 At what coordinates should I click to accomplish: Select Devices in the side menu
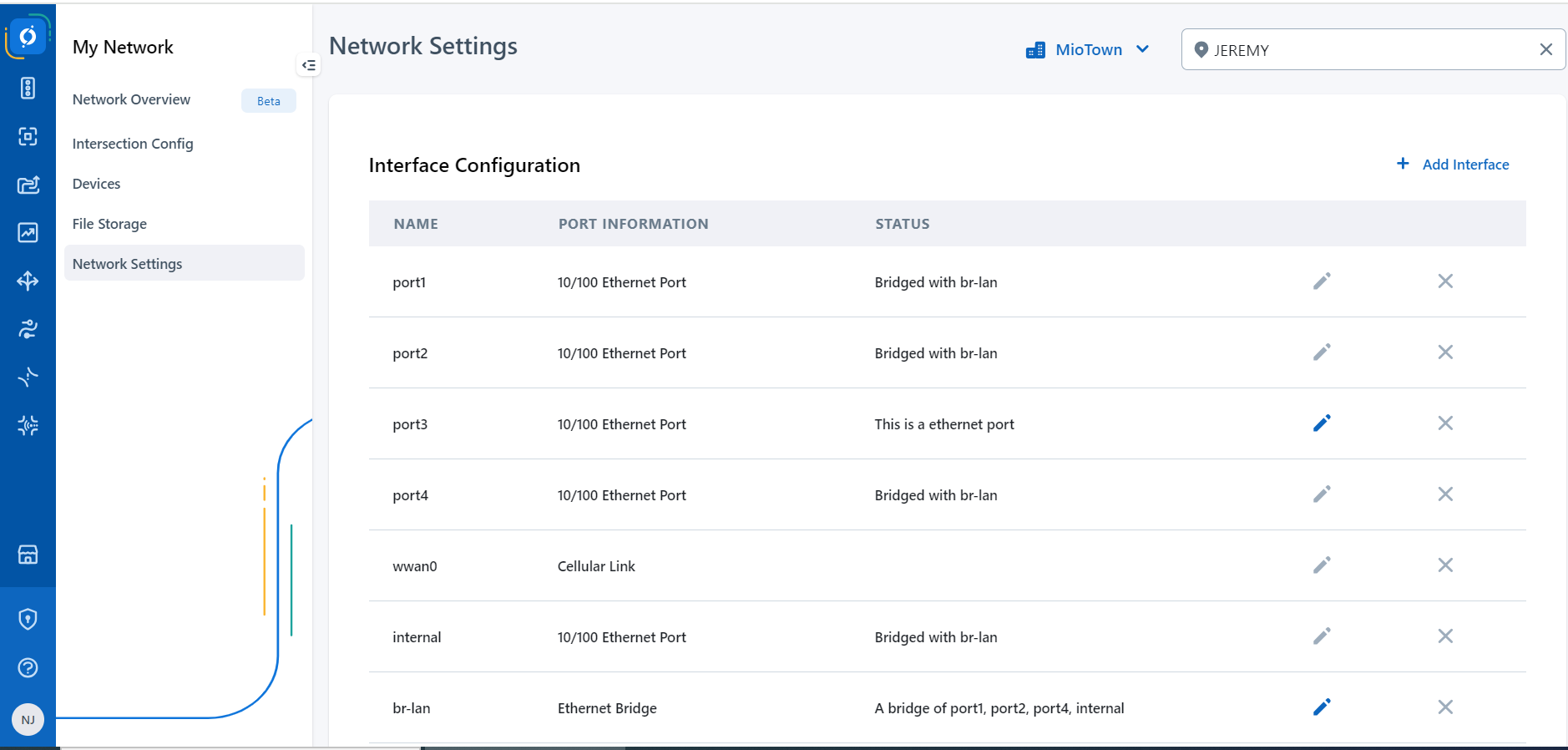coord(96,184)
